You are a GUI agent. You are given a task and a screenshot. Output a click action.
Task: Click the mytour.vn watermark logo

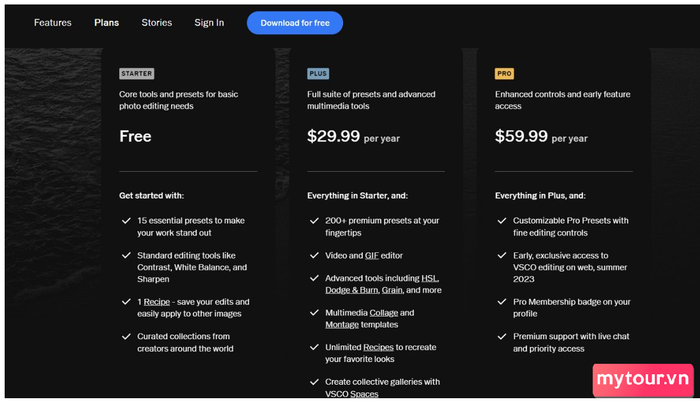643,380
